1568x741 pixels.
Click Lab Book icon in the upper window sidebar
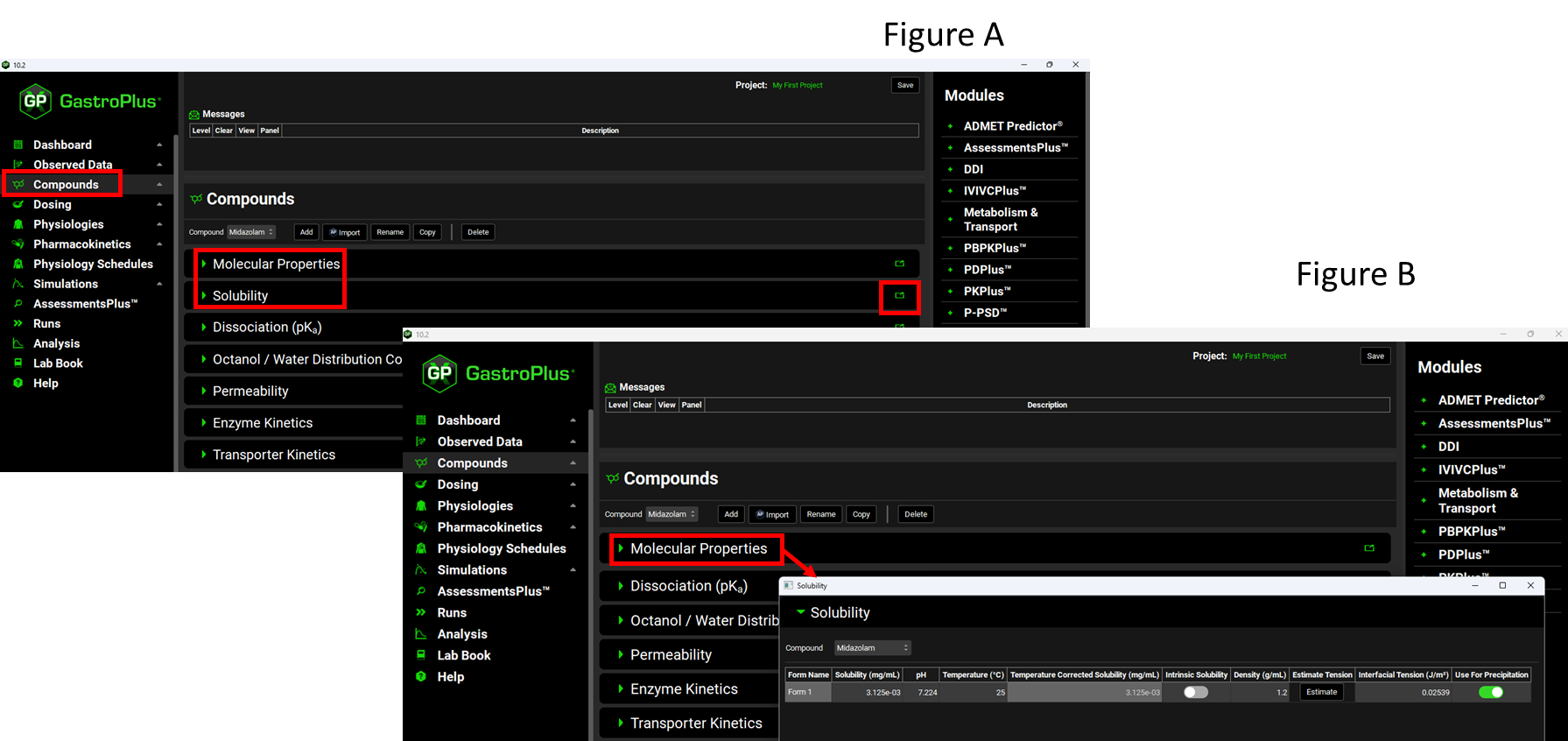[18, 363]
